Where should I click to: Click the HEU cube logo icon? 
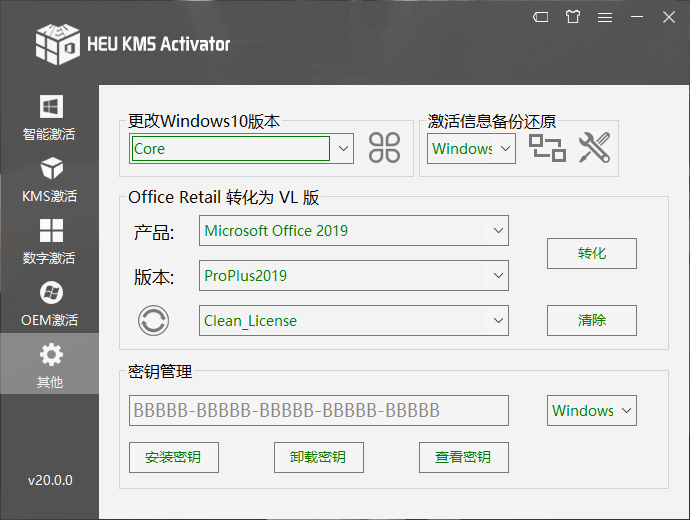pyautogui.click(x=57, y=43)
